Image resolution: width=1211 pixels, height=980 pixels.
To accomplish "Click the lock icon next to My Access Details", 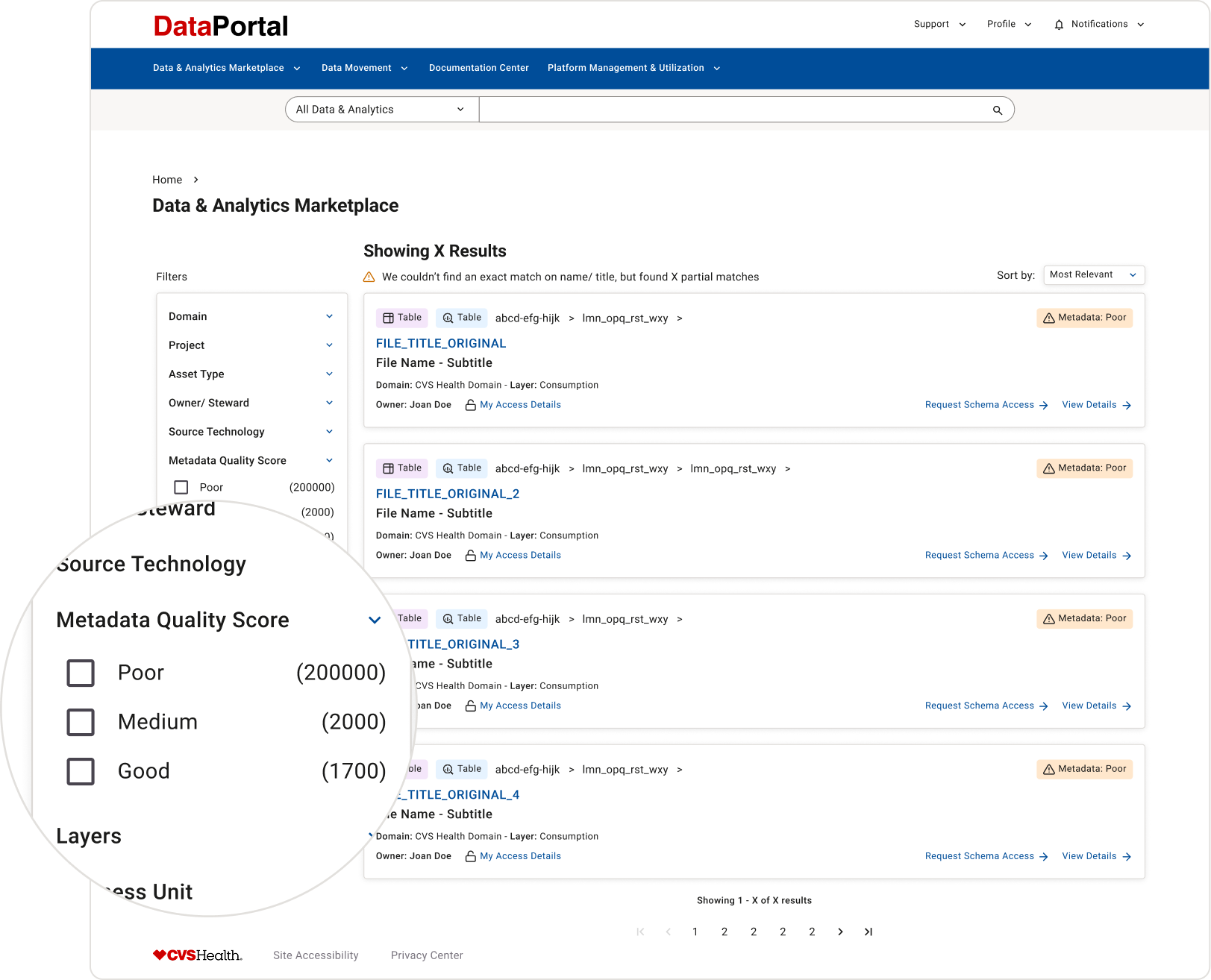I will click(470, 405).
